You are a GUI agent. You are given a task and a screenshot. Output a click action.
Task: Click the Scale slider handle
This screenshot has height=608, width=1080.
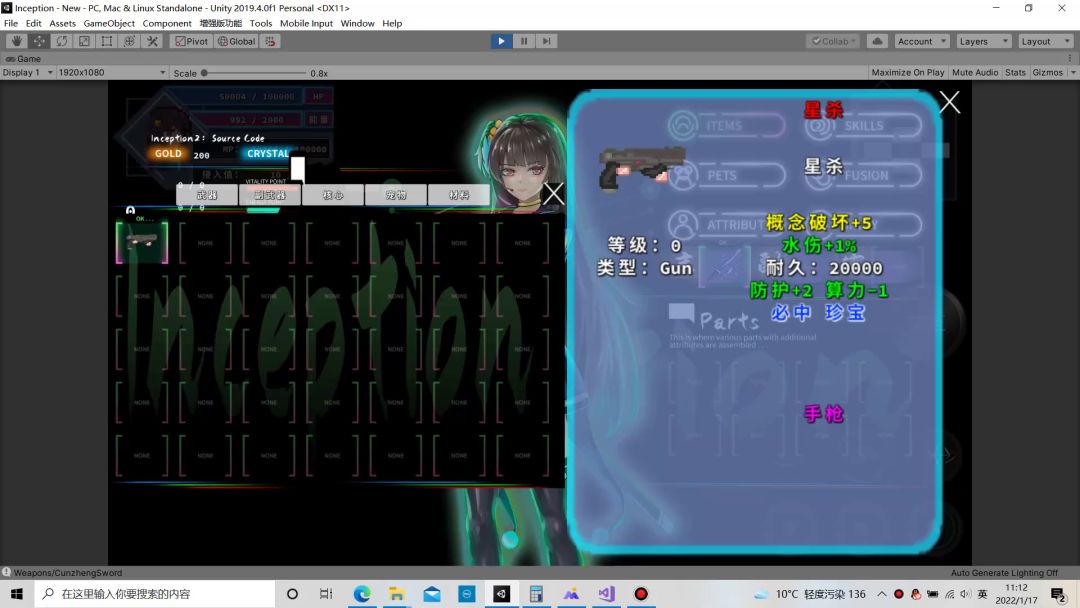coord(204,73)
